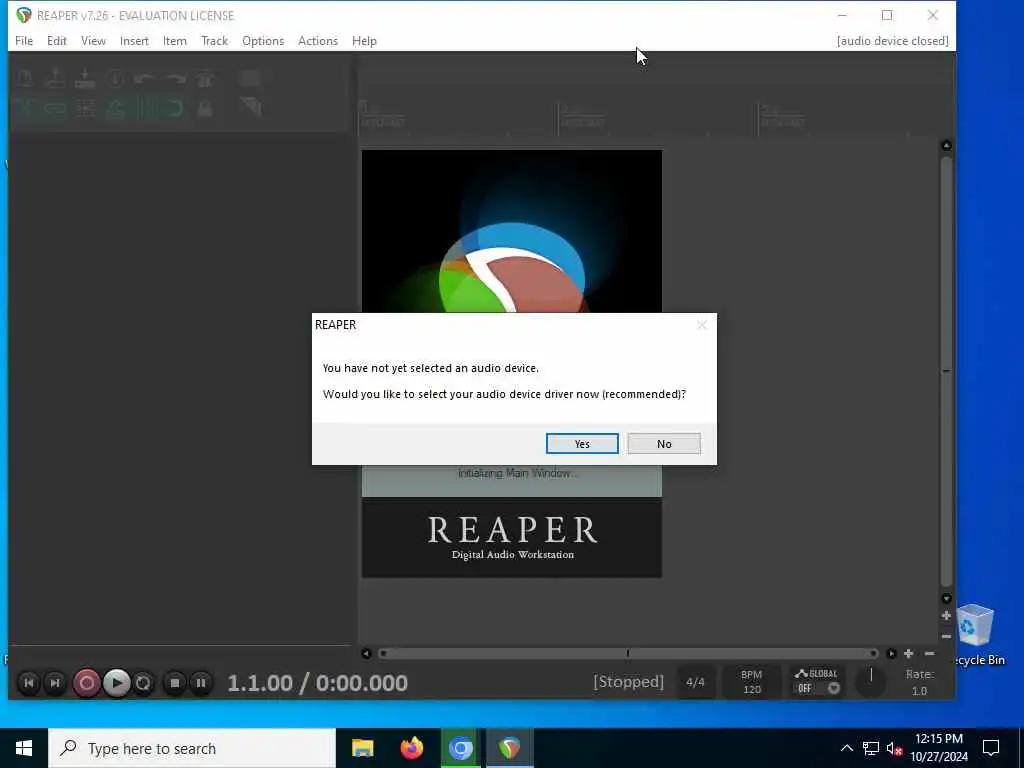Click the vertical zoom out minus button

click(946, 636)
